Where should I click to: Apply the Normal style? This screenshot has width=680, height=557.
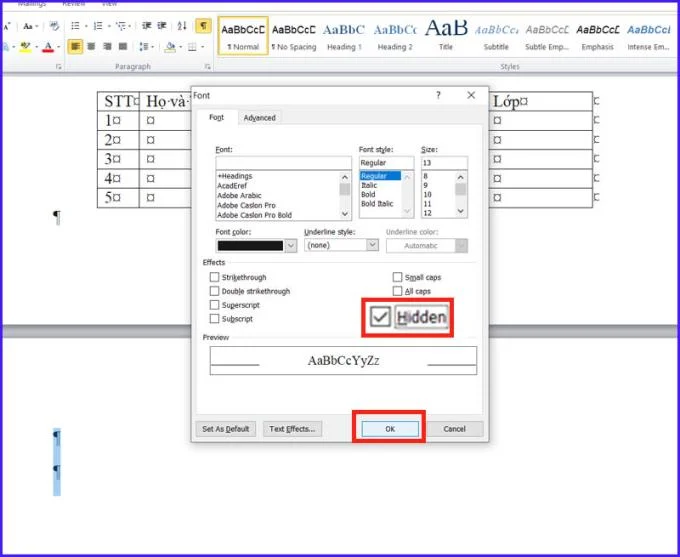tap(243, 36)
